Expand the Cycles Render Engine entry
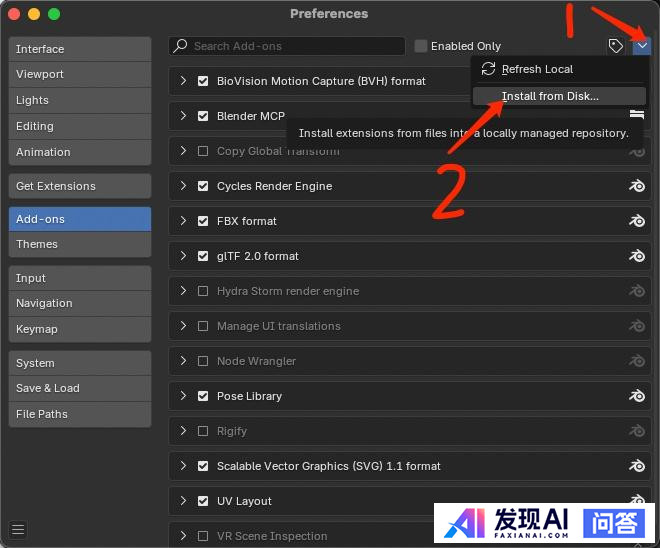 point(183,186)
